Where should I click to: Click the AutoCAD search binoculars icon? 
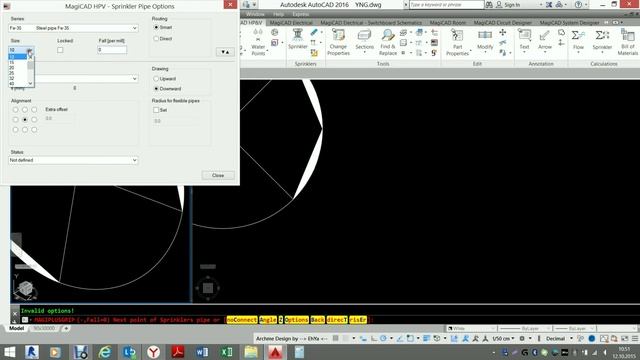[x=489, y=5]
